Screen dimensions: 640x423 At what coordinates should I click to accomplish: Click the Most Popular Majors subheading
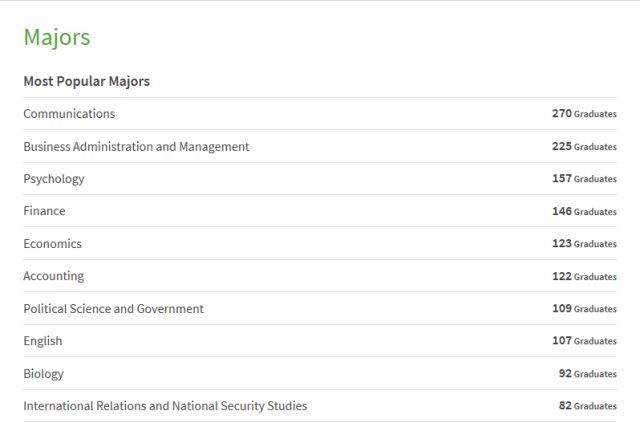(x=86, y=81)
